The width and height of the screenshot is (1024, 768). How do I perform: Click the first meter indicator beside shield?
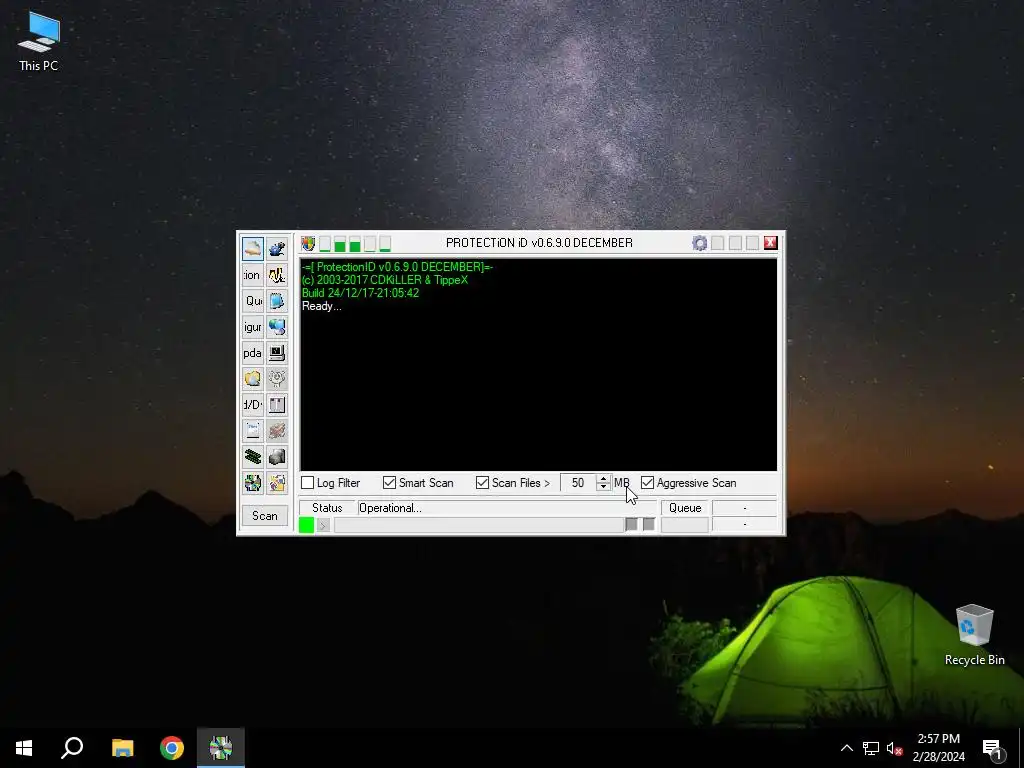pyautogui.click(x=325, y=244)
